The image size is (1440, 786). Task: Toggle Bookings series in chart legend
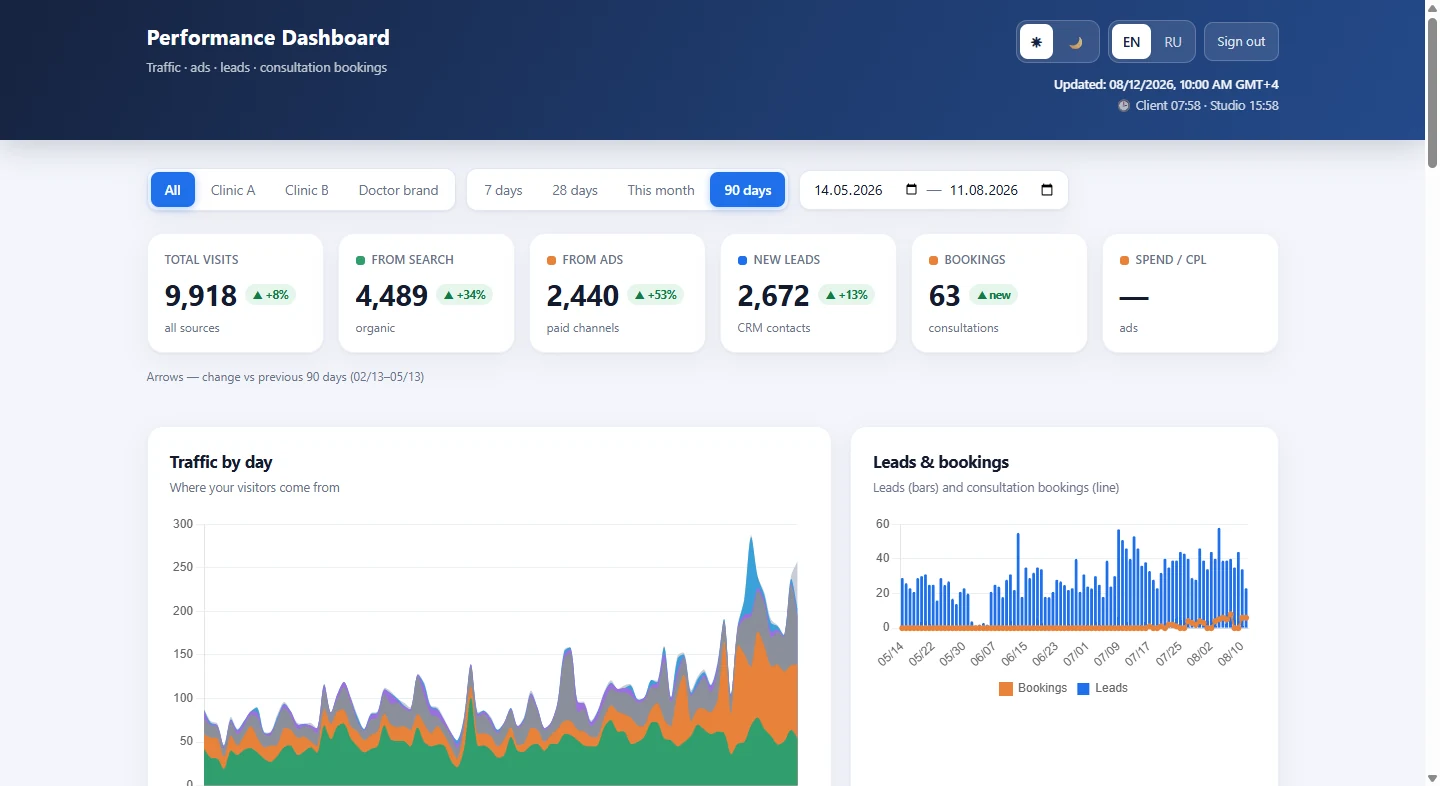(x=1033, y=688)
